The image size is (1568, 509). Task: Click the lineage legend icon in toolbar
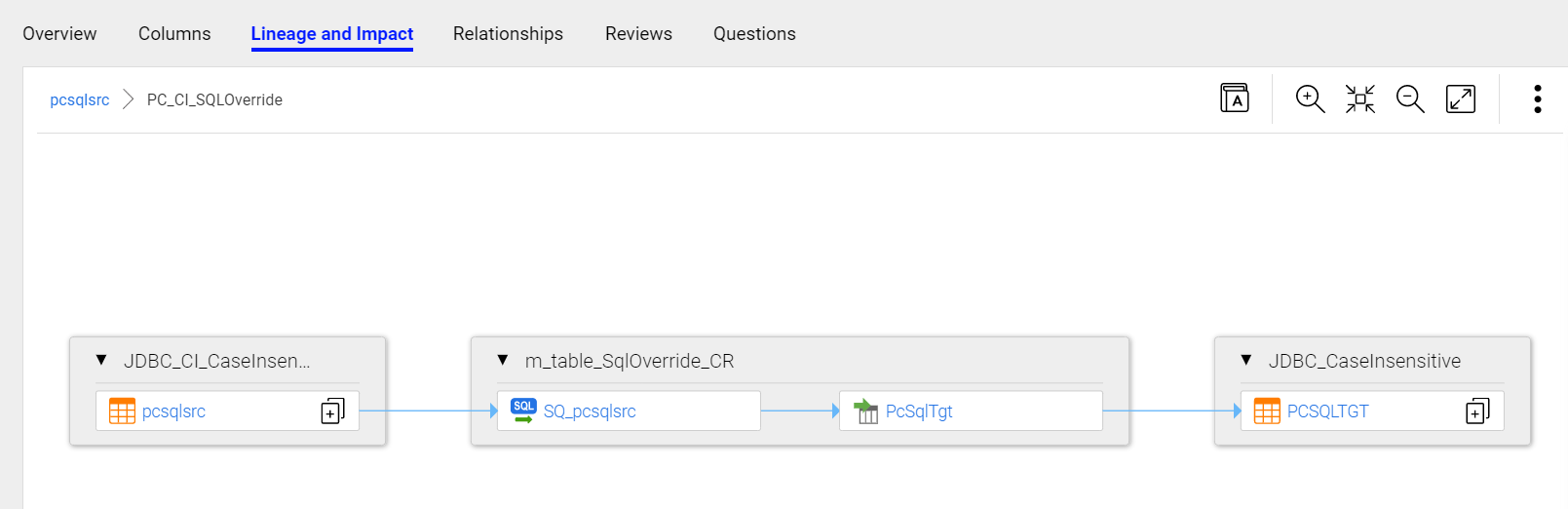(1235, 98)
